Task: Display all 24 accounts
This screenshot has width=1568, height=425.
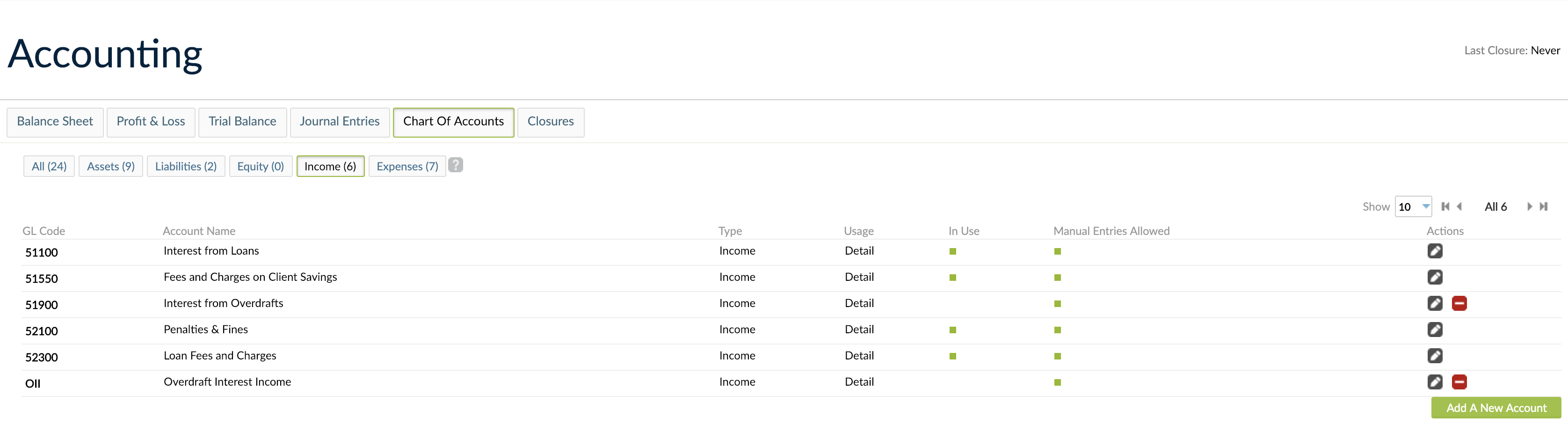Action: tap(49, 166)
